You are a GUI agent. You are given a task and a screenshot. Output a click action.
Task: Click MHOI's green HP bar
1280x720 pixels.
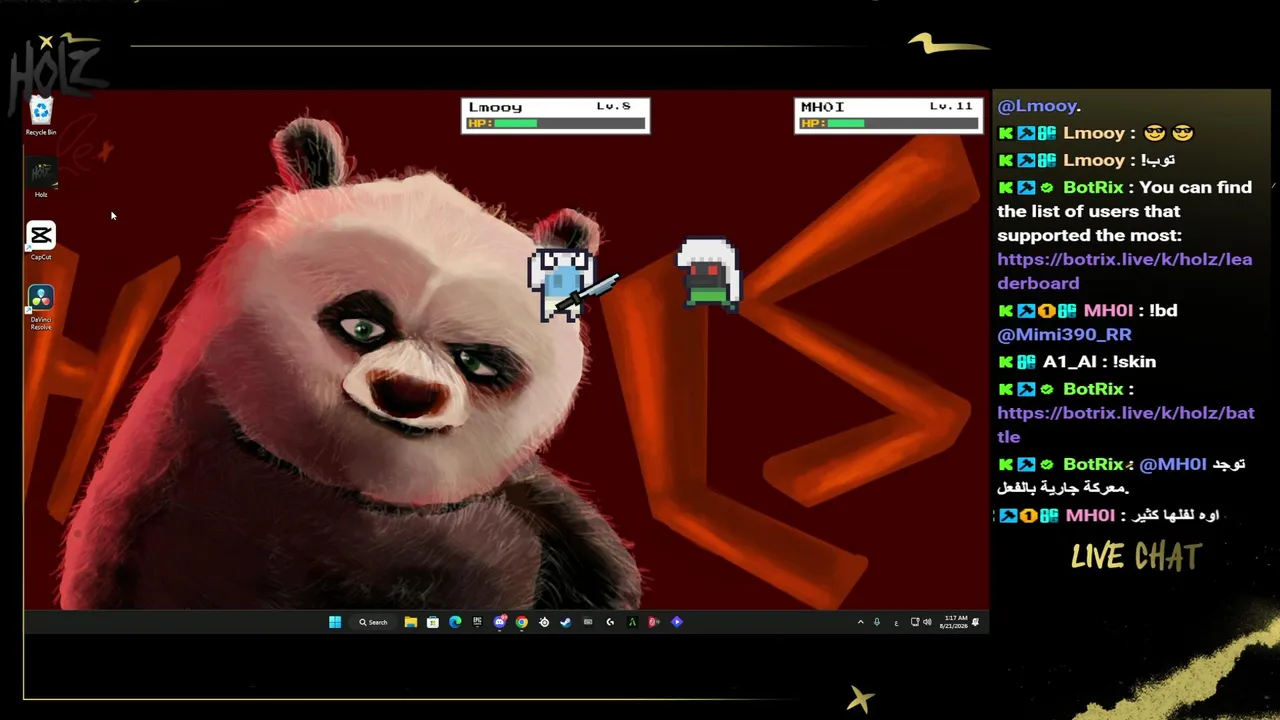pyautogui.click(x=846, y=123)
